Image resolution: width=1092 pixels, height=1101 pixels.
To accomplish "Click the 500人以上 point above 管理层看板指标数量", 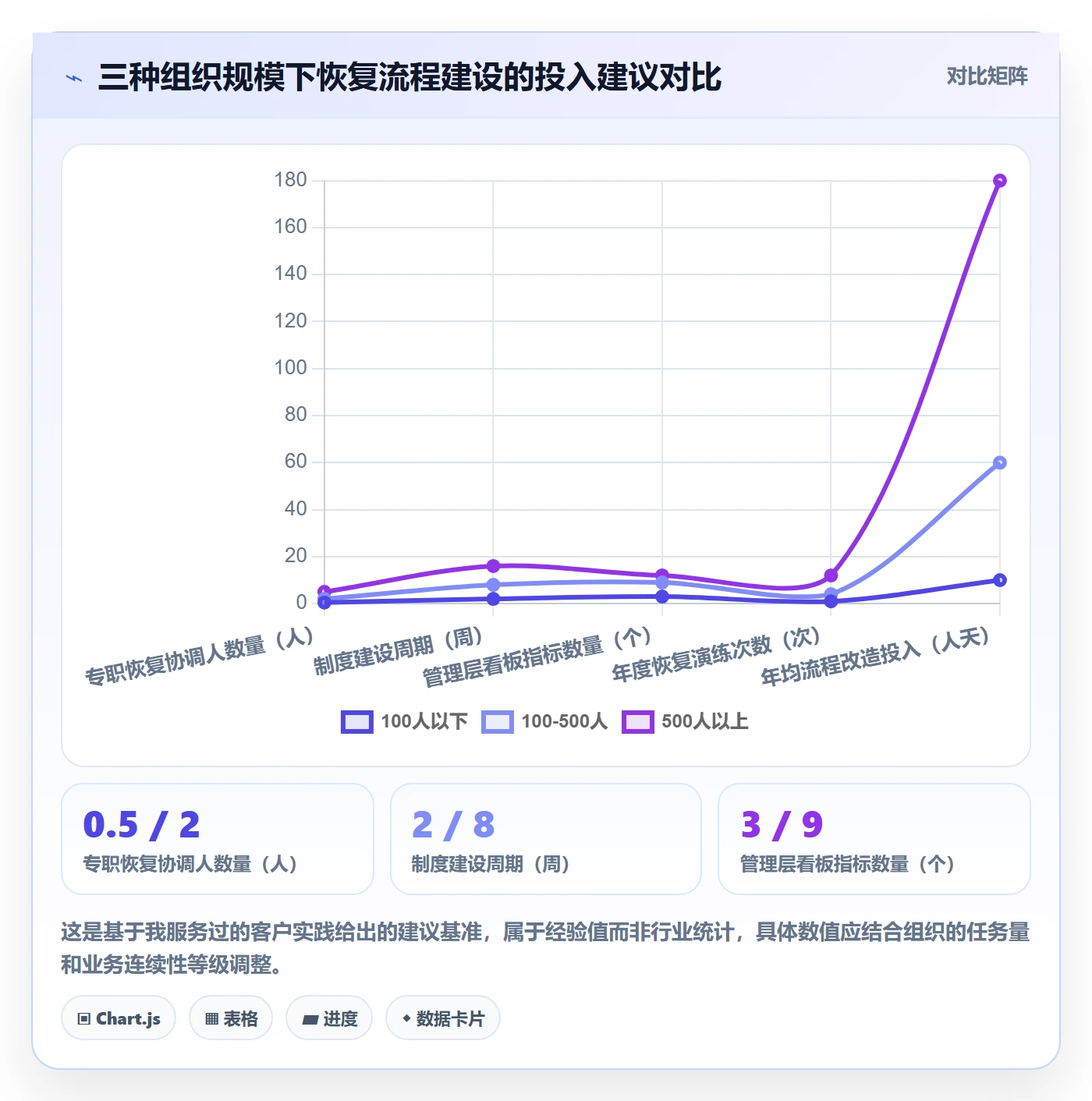I will pyautogui.click(x=662, y=575).
